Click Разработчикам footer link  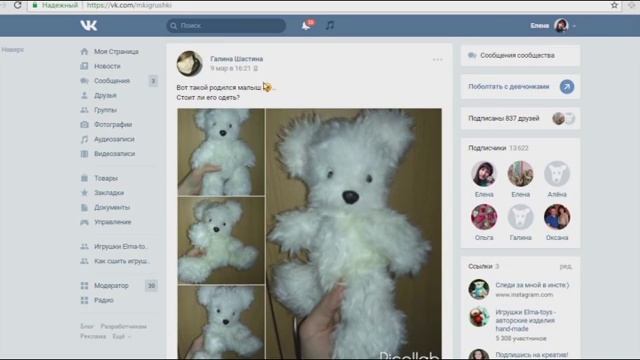coord(123,327)
